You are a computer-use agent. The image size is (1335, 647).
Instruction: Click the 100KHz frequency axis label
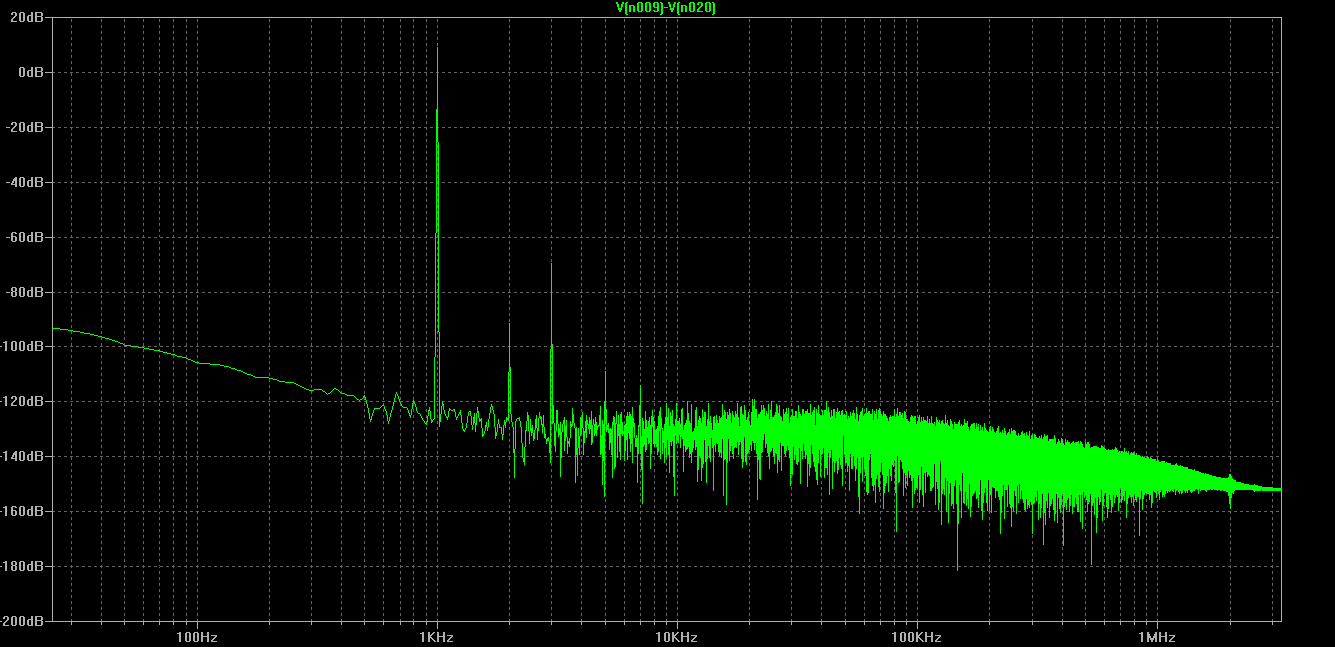point(917,637)
